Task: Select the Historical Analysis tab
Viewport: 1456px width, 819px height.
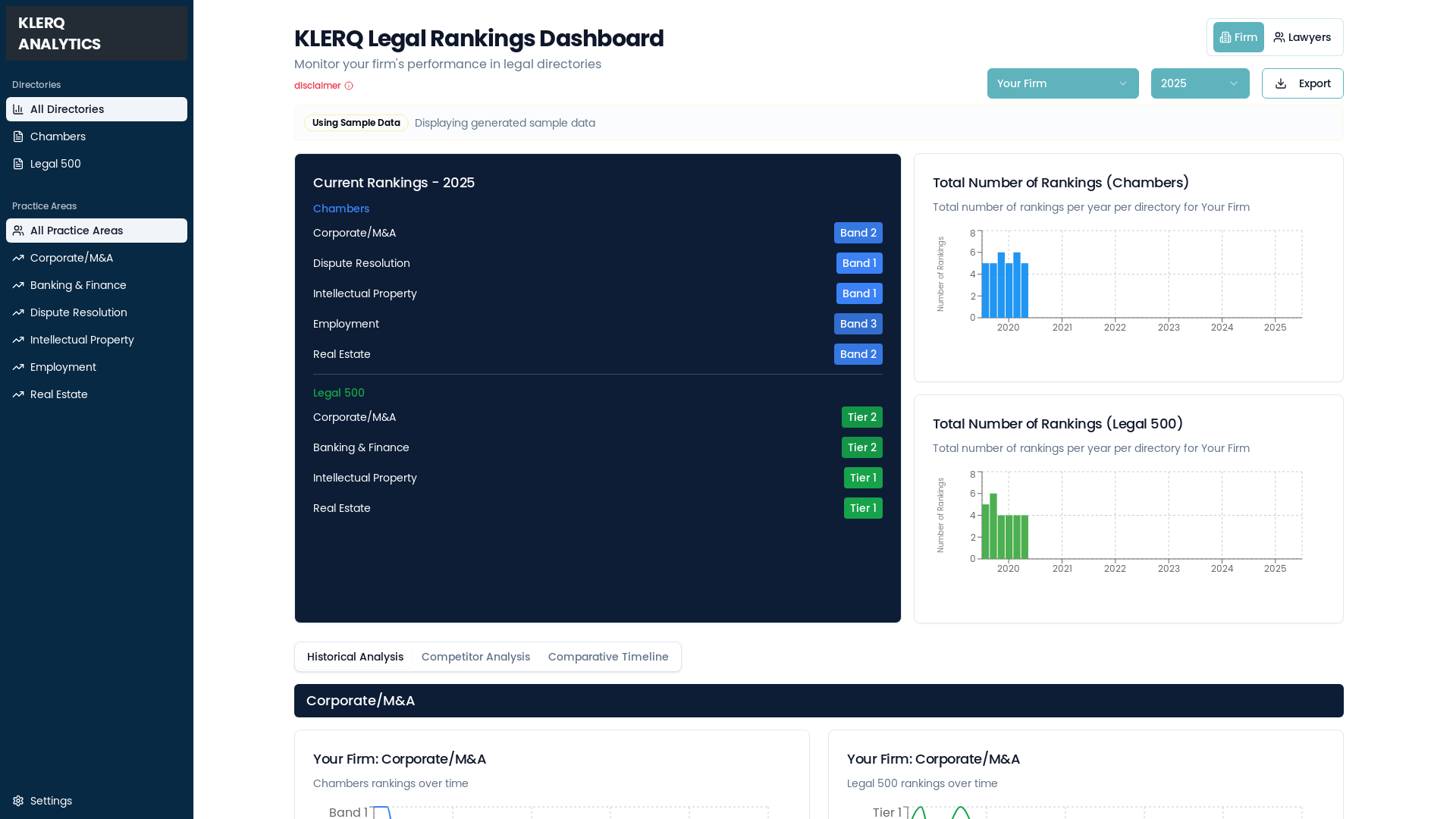Action: [355, 657]
